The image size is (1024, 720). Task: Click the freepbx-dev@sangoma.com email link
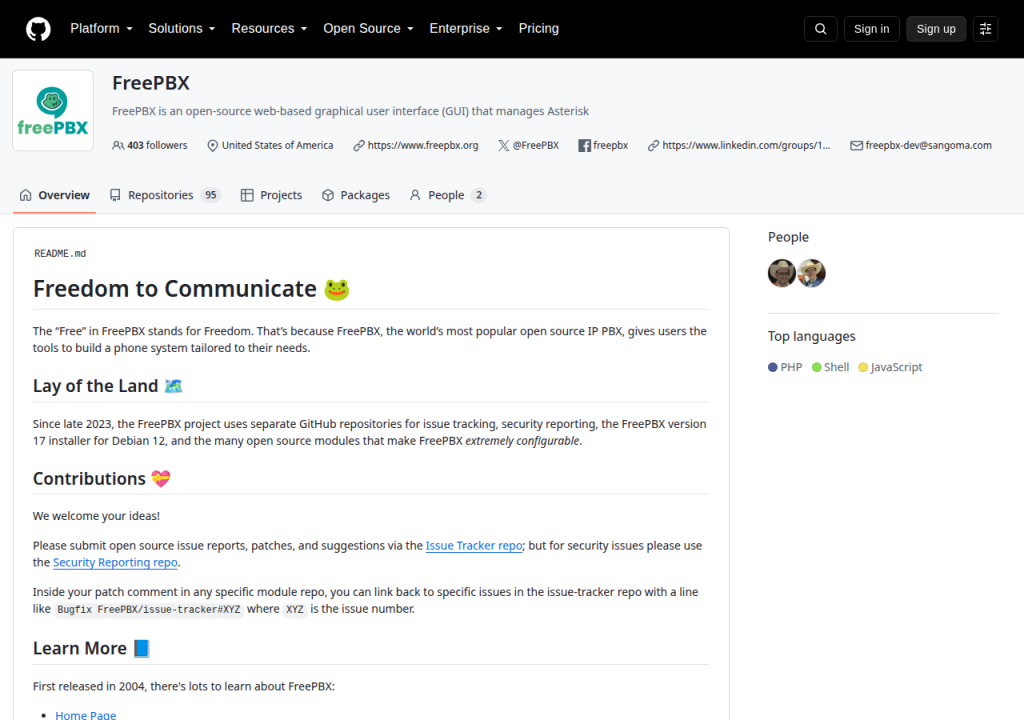[x=928, y=145]
